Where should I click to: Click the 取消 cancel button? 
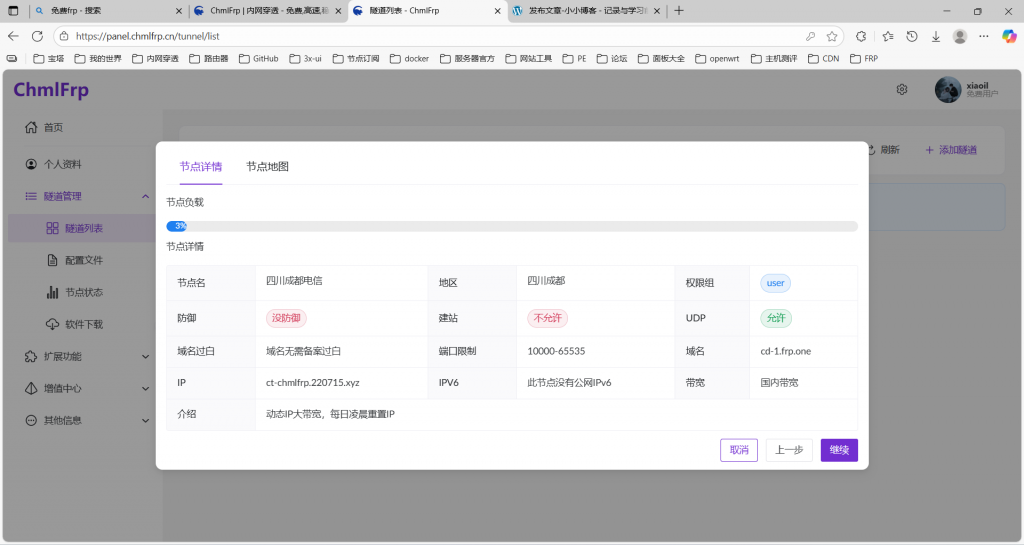click(x=739, y=450)
